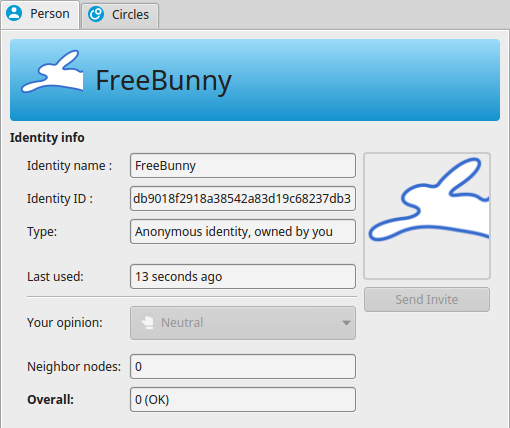Click the Neighbor nodes value field
This screenshot has height=428, width=510.
pyautogui.click(x=243, y=366)
